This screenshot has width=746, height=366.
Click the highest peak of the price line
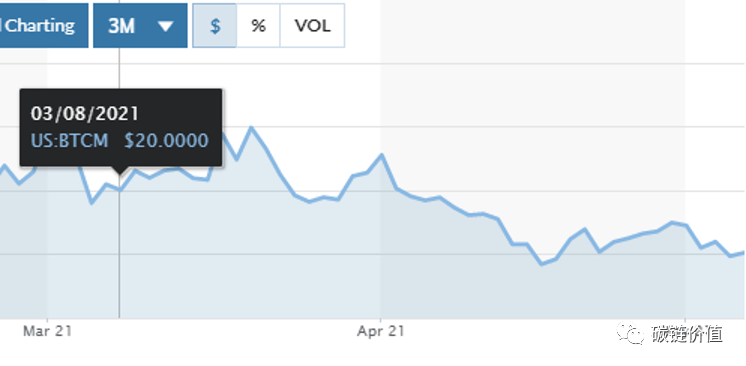click(251, 128)
